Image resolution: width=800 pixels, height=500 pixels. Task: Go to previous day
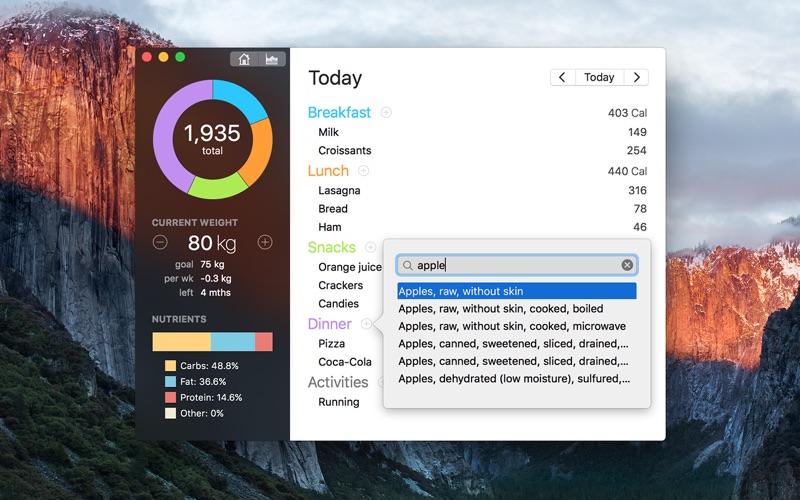(562, 77)
